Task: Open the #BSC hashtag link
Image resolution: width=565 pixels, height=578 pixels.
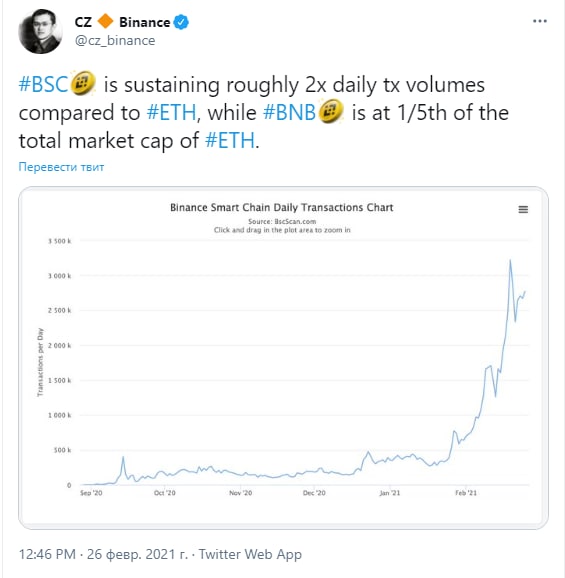Action: [43, 84]
